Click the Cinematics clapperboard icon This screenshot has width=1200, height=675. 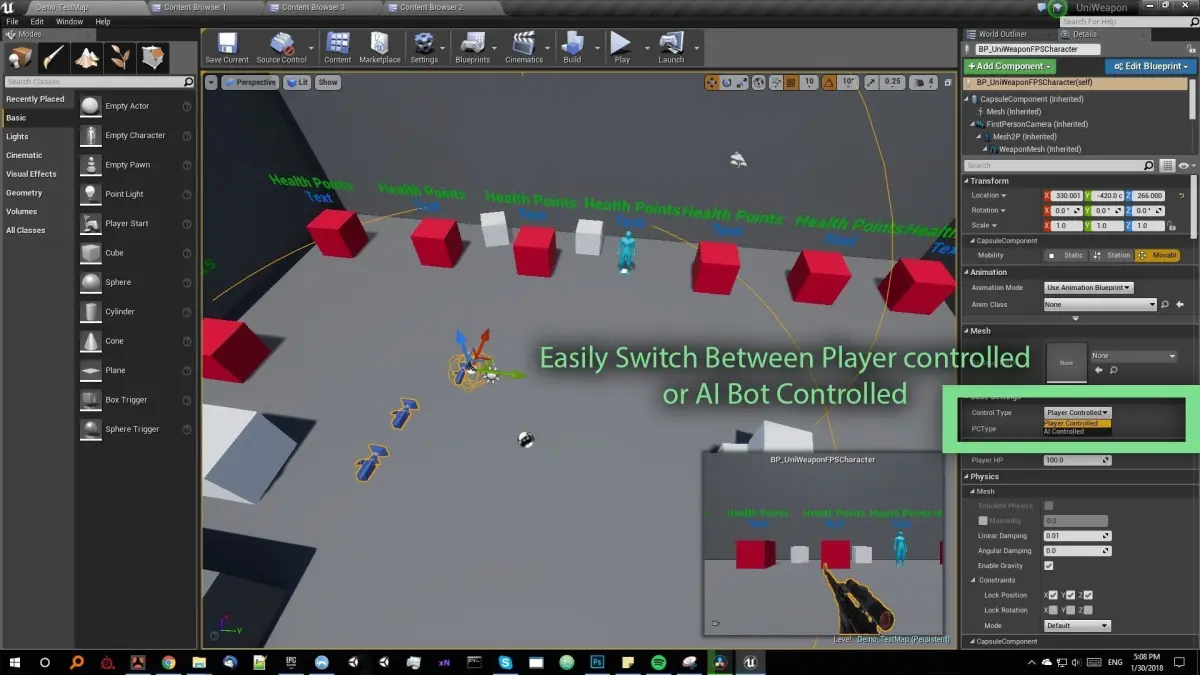tap(523, 43)
